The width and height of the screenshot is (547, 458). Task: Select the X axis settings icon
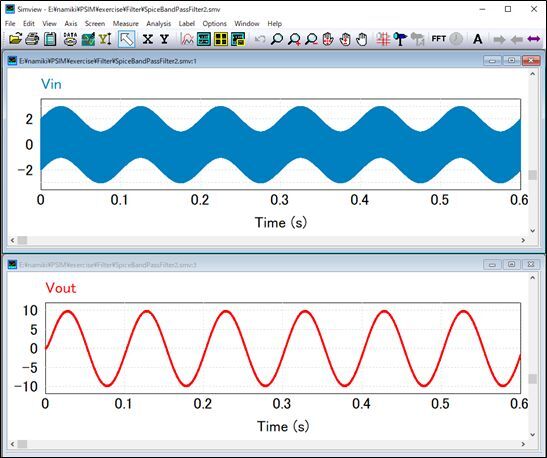148,39
